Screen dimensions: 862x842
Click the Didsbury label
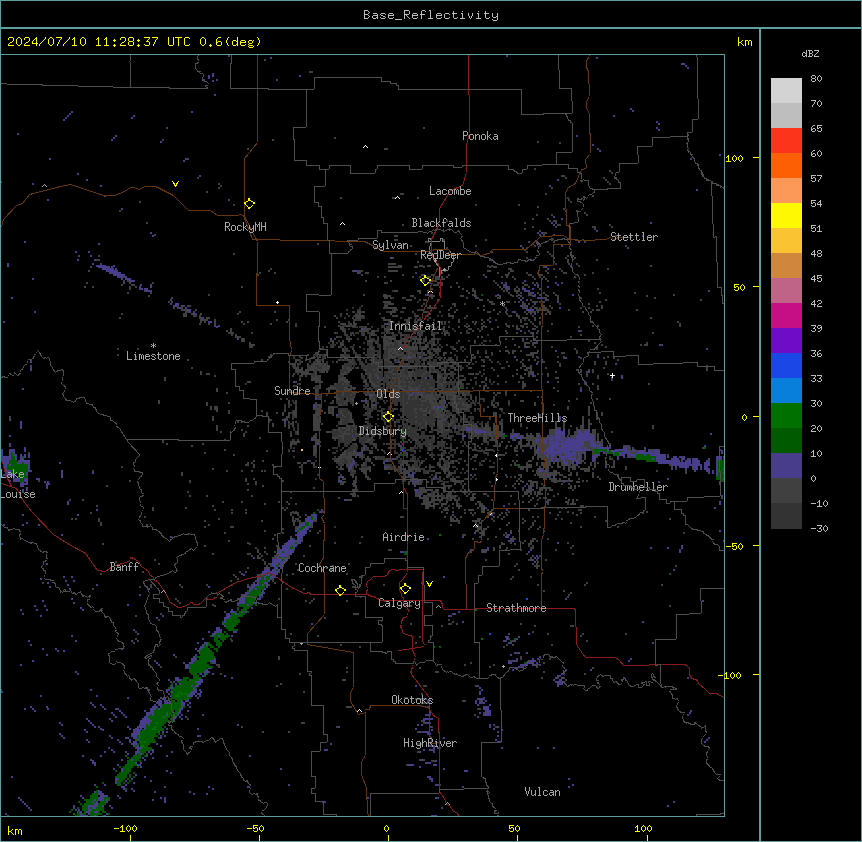[383, 431]
